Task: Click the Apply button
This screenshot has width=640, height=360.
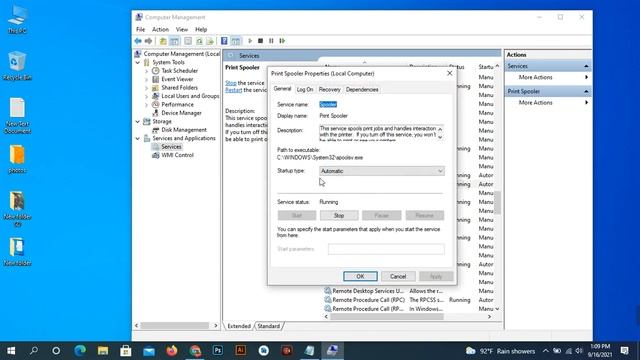Action: coord(436,276)
